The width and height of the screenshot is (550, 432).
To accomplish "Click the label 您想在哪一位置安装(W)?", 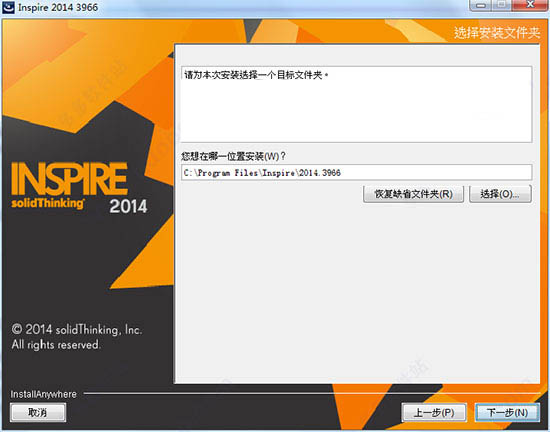I will [x=234, y=156].
